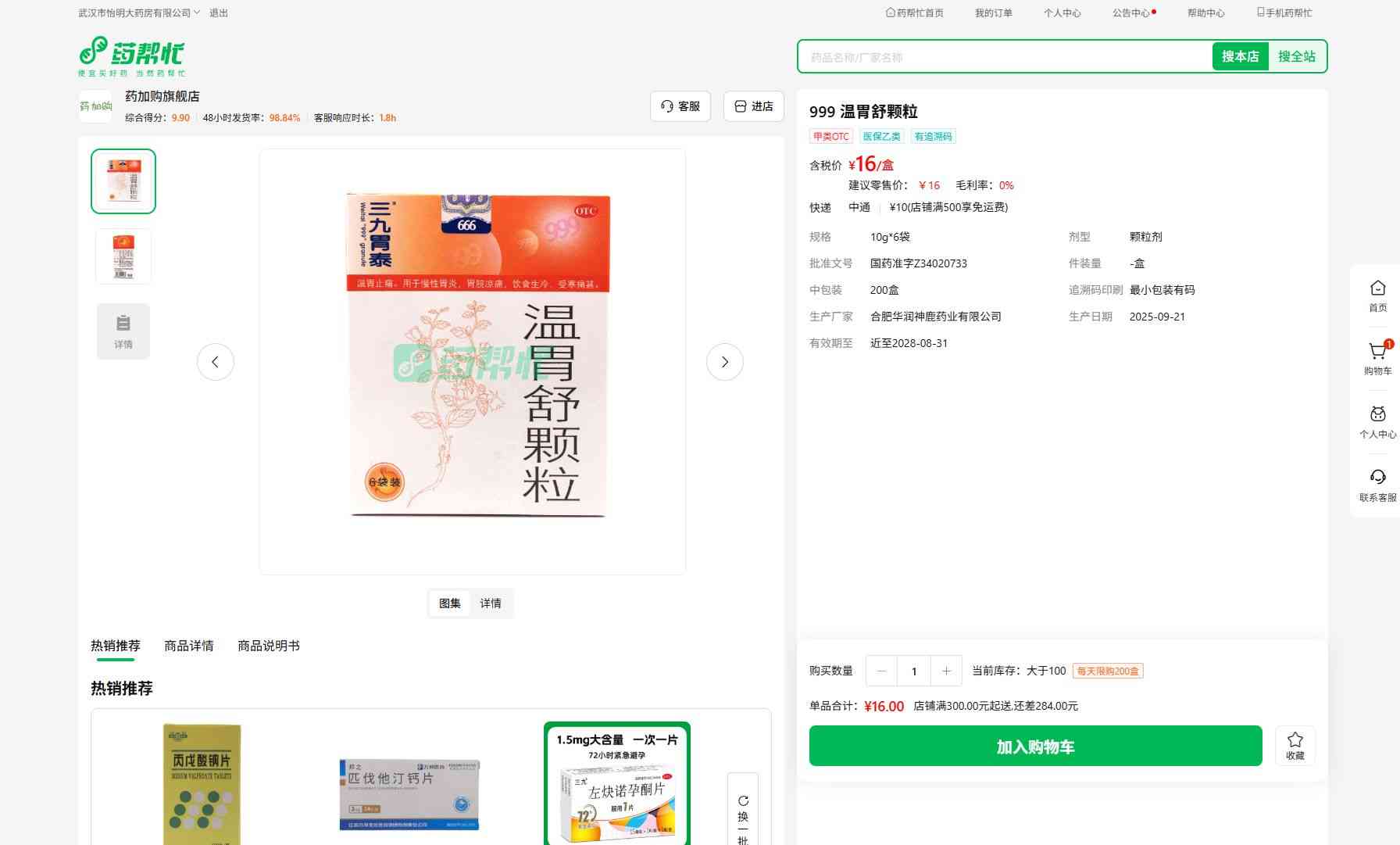The height and width of the screenshot is (845, 1400).
Task: Open the 商品详情 tab
Action: [x=188, y=646]
